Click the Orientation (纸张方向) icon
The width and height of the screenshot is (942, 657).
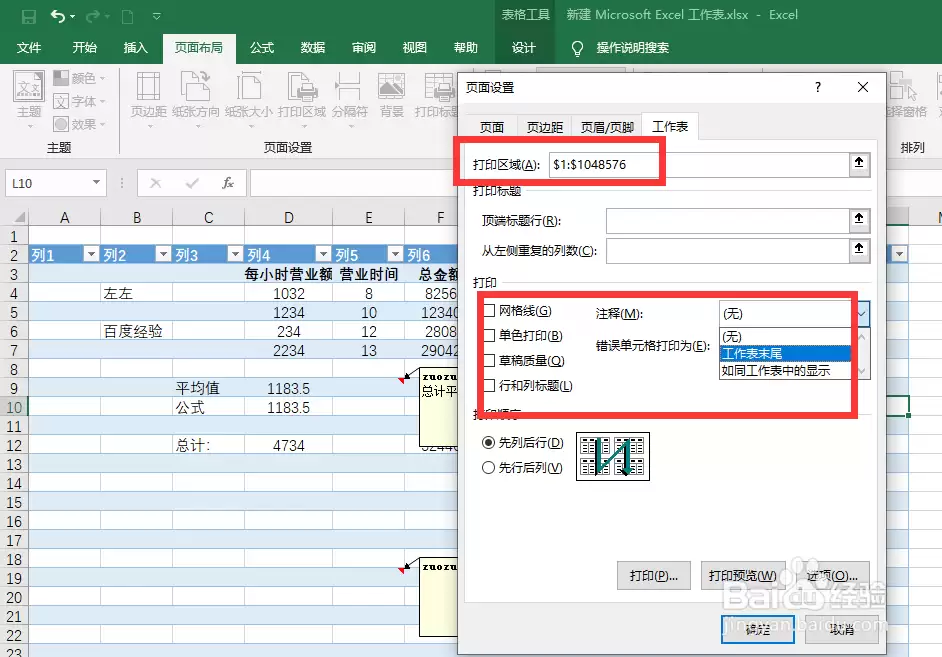coord(195,86)
